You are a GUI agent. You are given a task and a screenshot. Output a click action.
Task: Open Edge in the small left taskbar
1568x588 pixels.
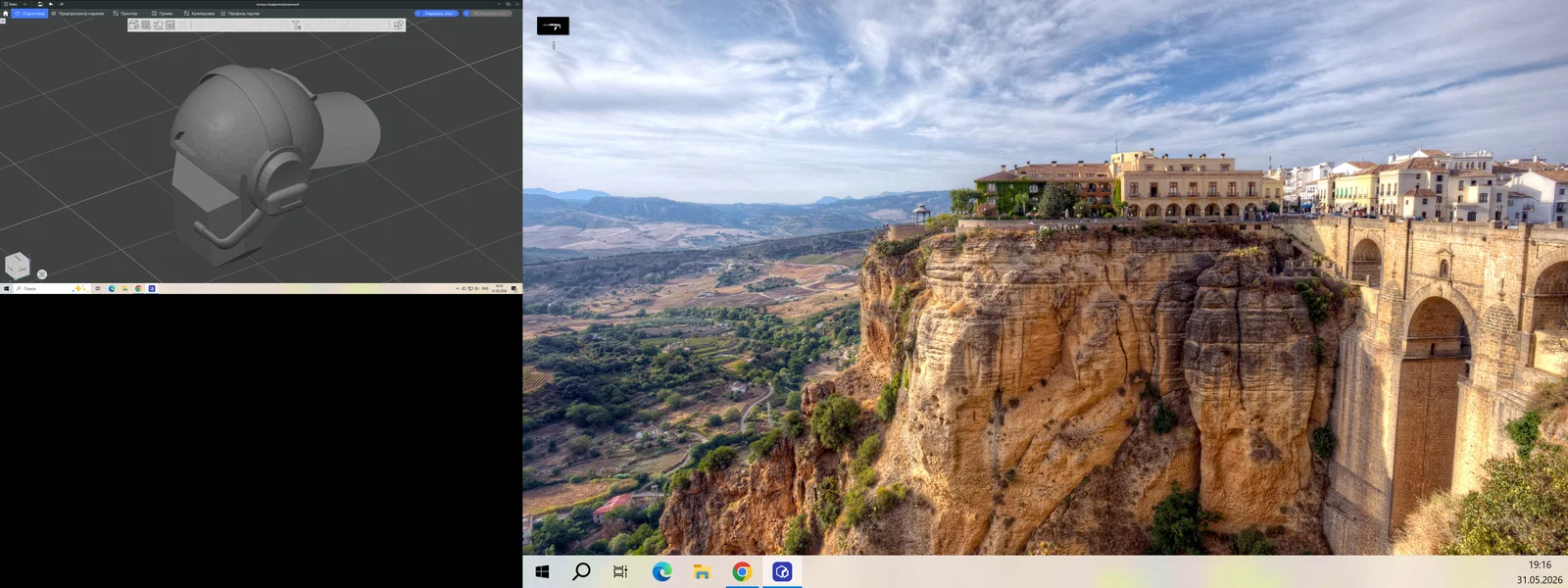pyautogui.click(x=112, y=288)
